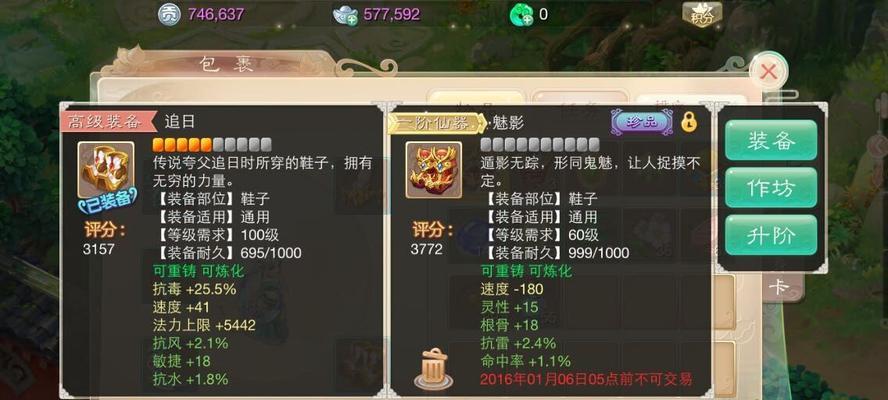
Task: Select the 卡 side tab
Action: 778,287
